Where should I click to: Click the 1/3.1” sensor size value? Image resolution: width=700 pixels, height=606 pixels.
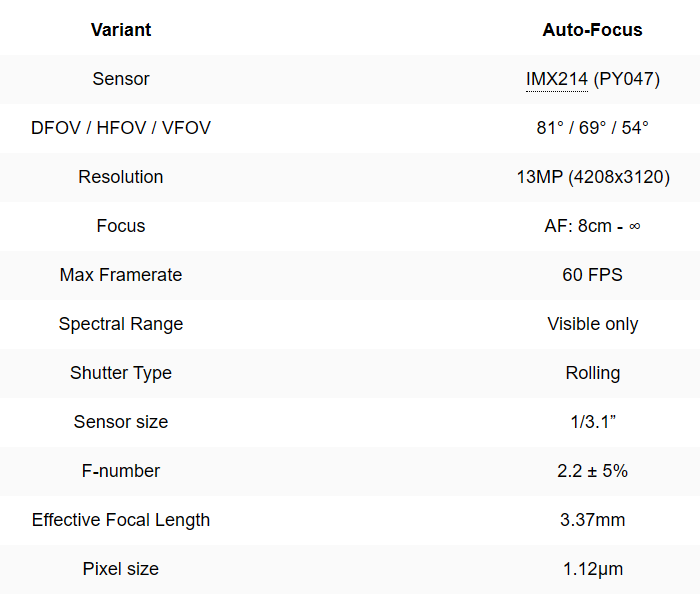(x=593, y=422)
